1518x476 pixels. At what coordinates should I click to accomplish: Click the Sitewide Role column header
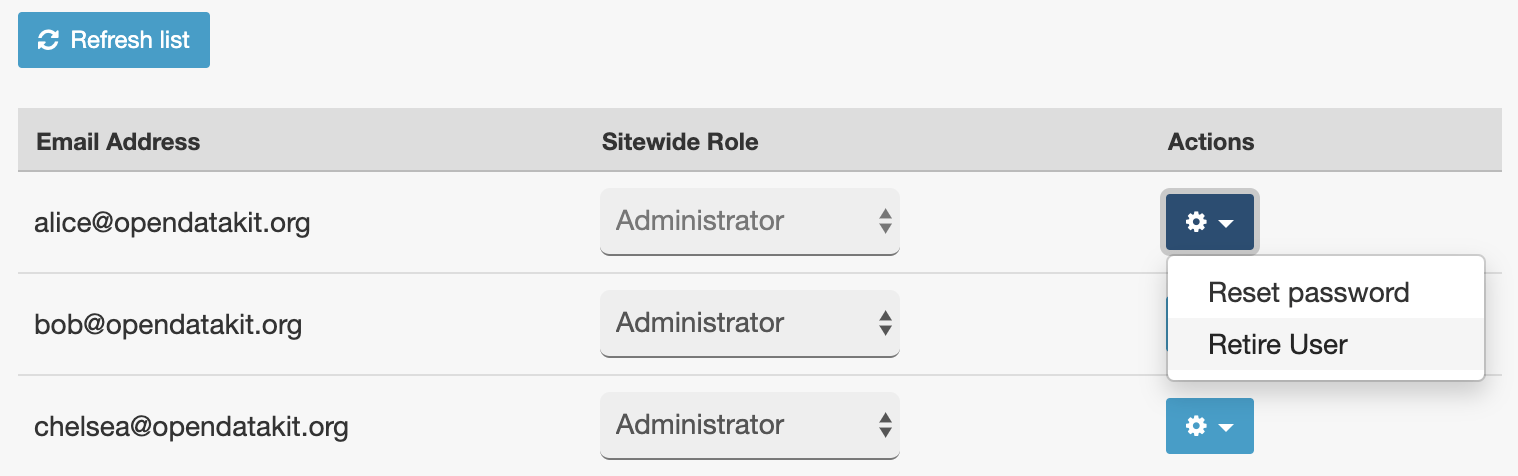pos(680,142)
